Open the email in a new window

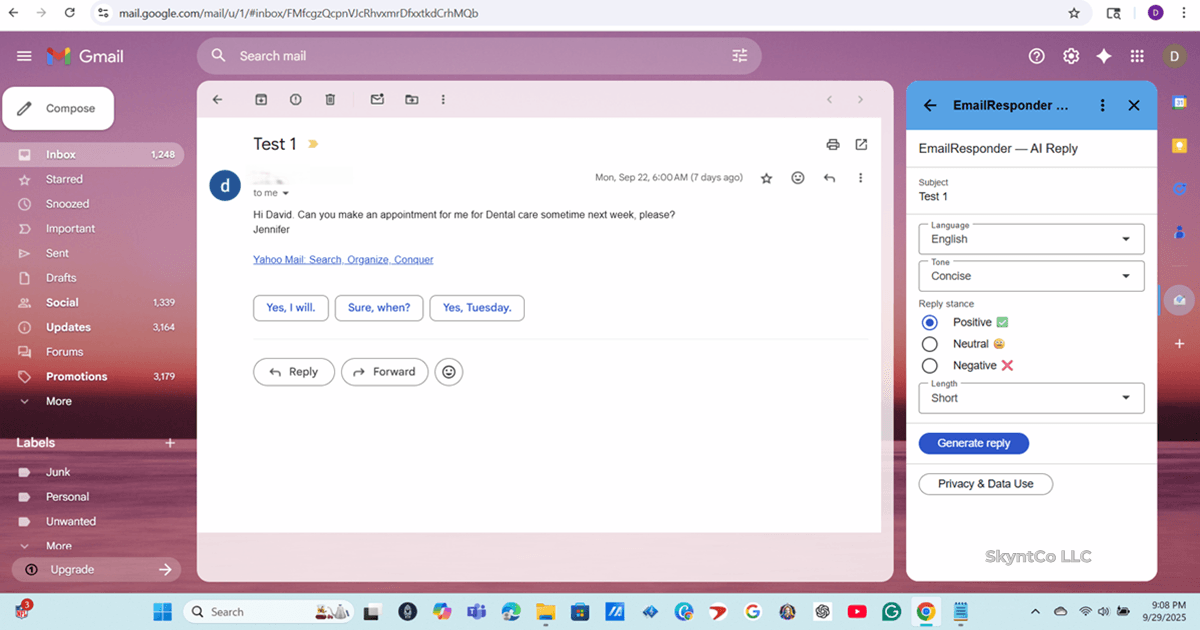[x=861, y=144]
